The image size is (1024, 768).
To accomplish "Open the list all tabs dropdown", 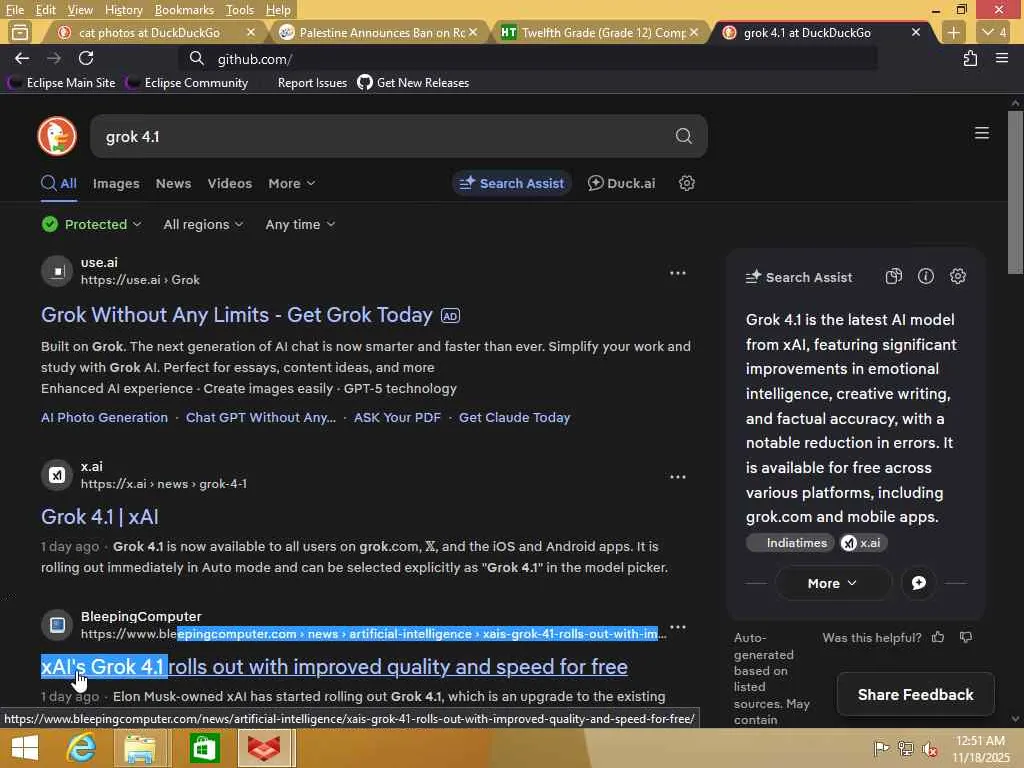I will click(x=995, y=32).
